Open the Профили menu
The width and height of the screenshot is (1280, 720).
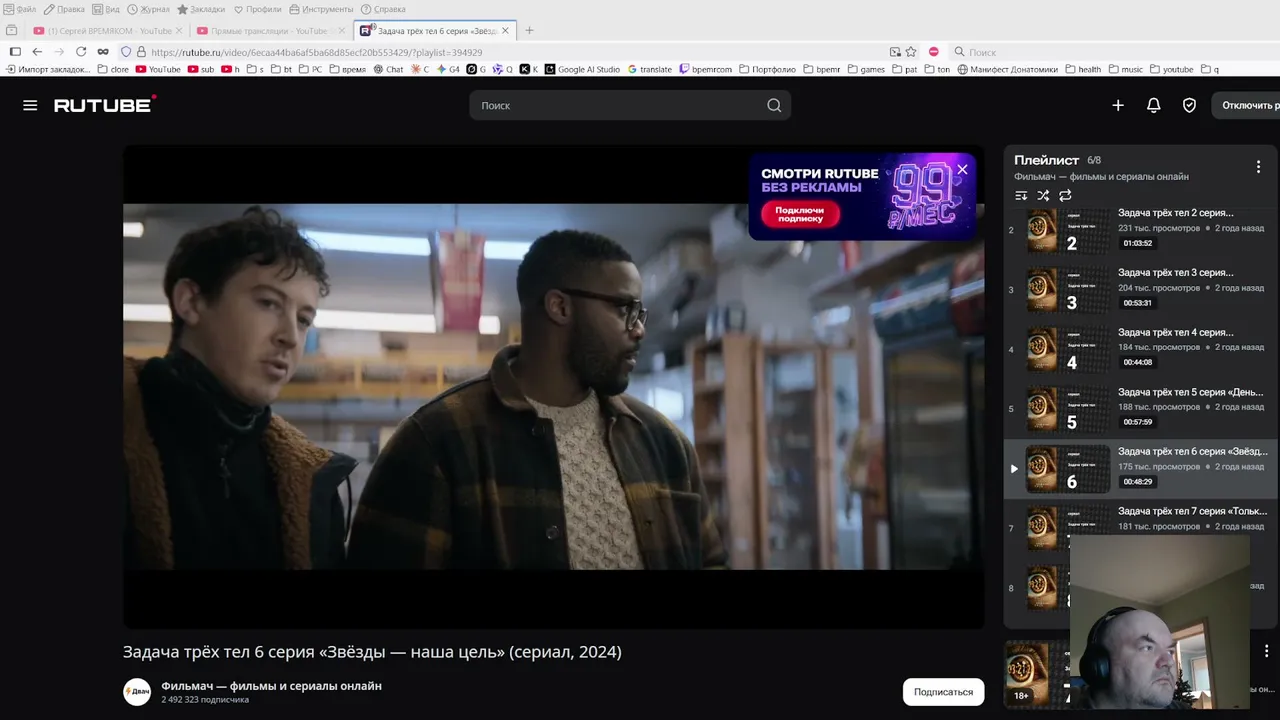258,9
